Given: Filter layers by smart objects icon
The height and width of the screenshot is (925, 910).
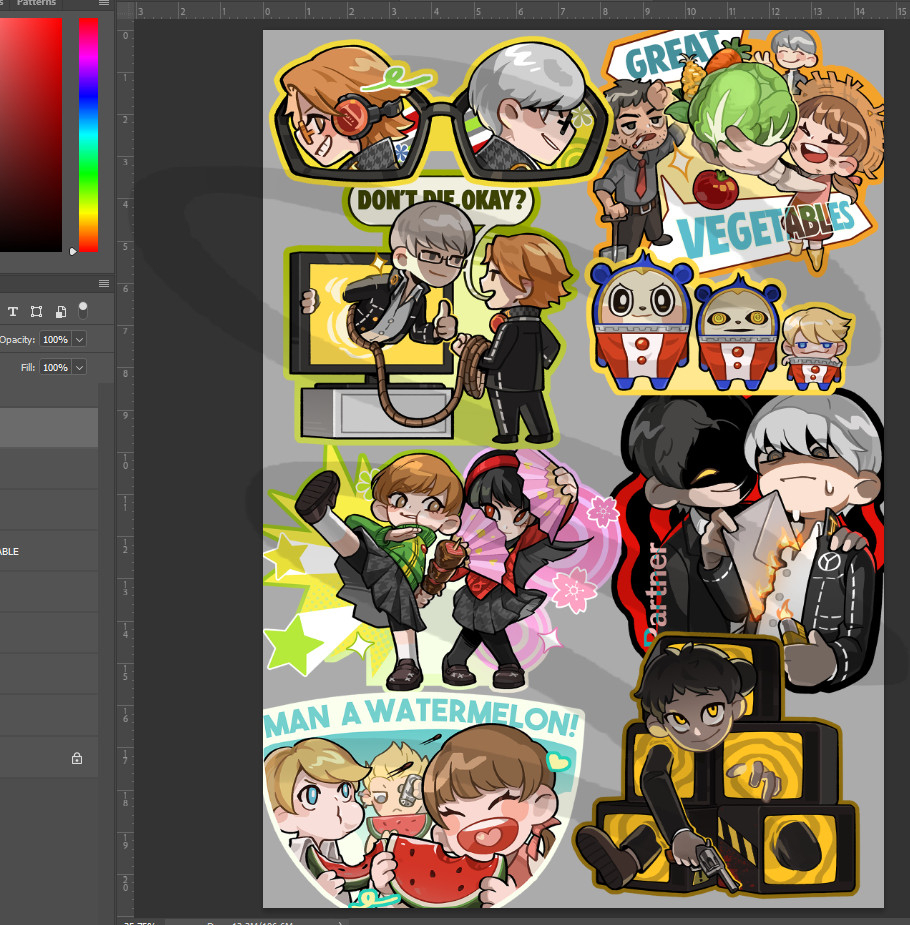Looking at the screenshot, I should point(60,311).
